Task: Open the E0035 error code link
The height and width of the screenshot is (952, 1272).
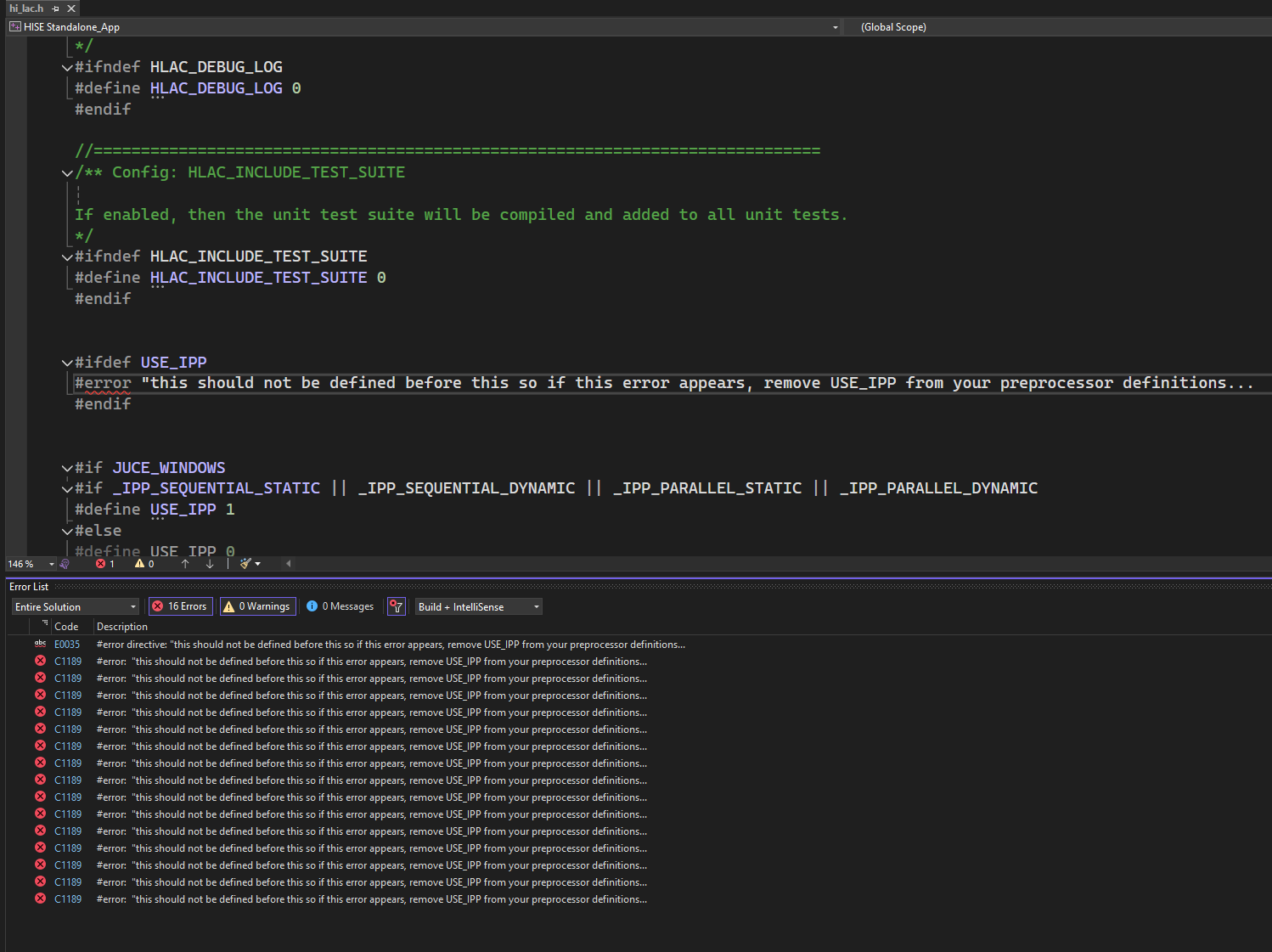Action: [x=67, y=645]
